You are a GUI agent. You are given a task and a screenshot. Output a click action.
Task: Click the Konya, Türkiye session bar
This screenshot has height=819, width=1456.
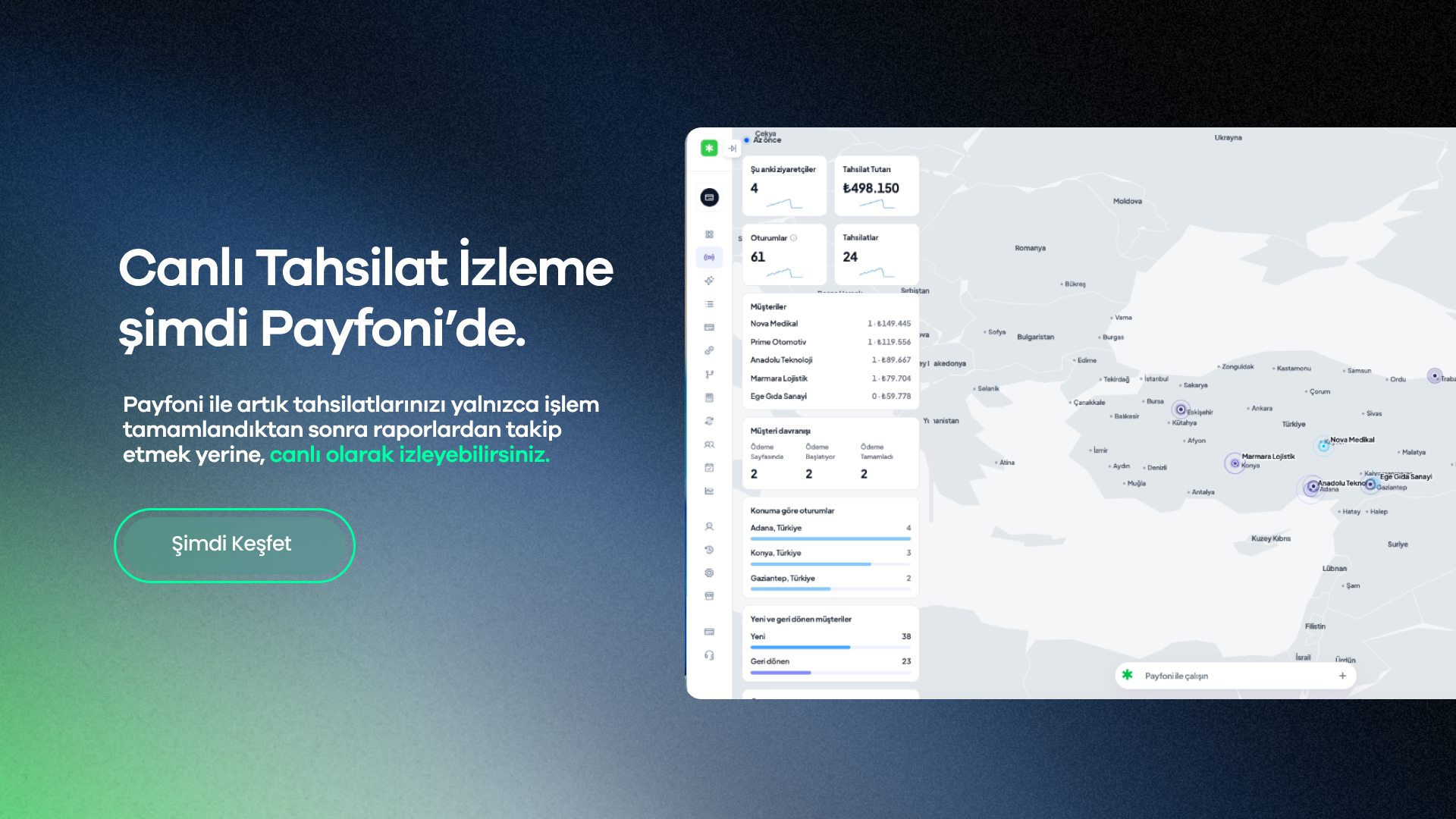click(830, 564)
